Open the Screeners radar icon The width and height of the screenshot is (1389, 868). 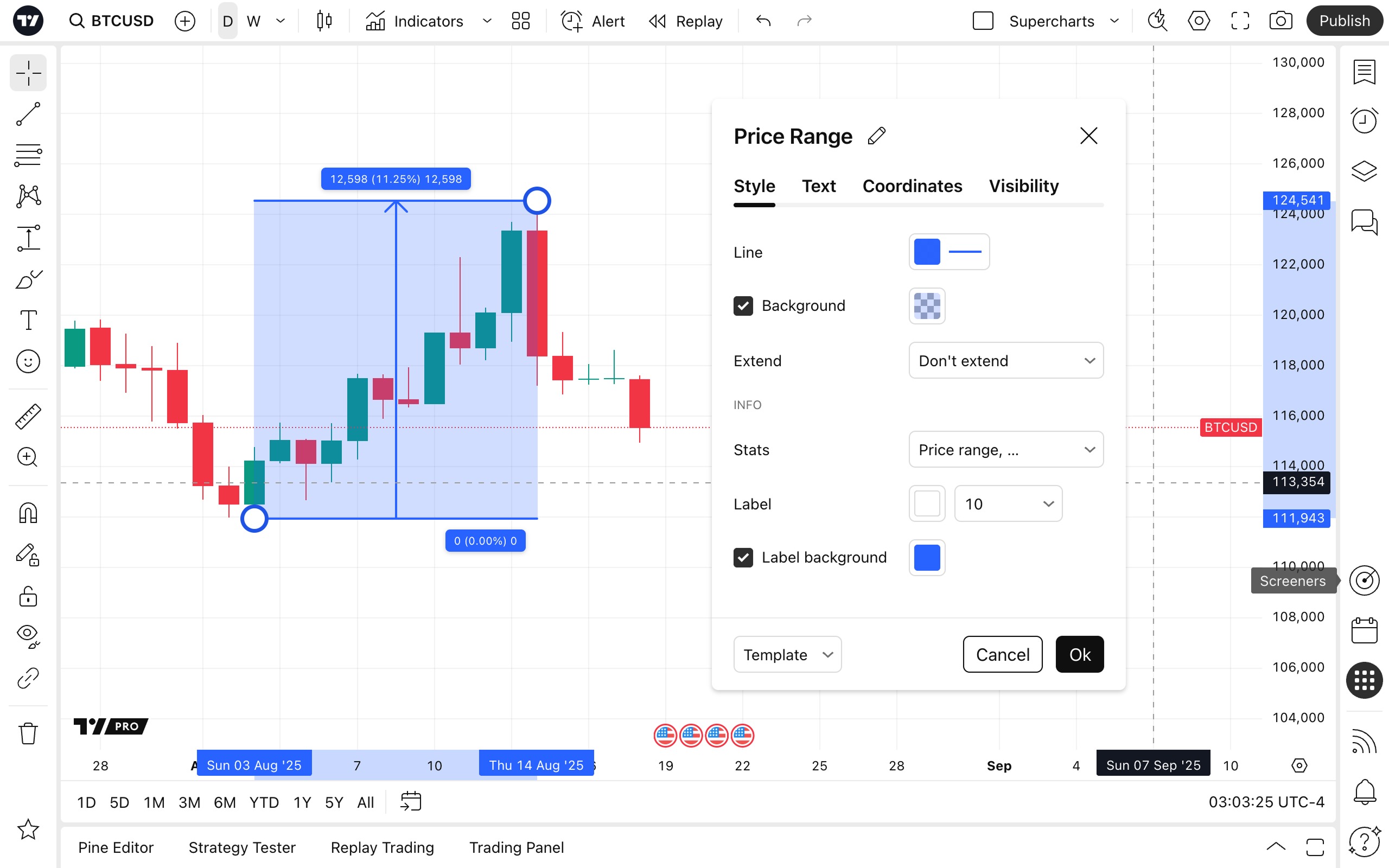point(1365,580)
